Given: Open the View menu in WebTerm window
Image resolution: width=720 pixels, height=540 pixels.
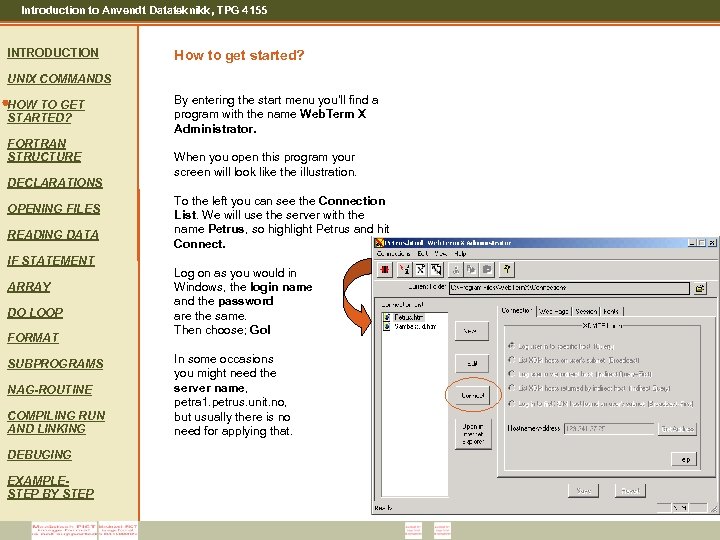Looking at the screenshot, I should (441, 253).
